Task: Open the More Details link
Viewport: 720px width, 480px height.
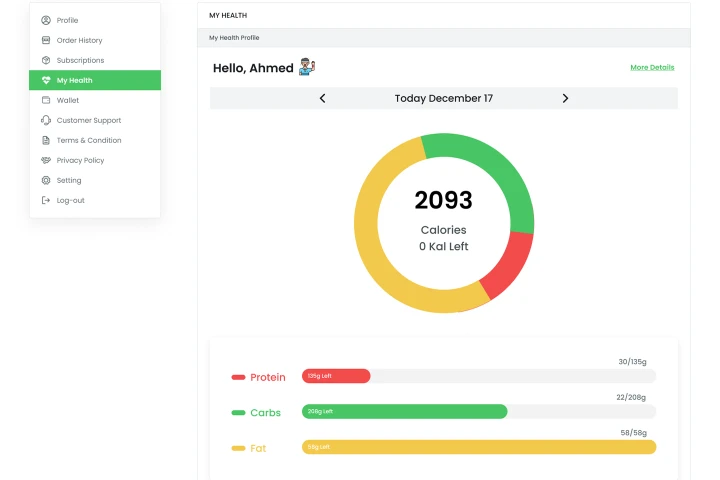Action: (652, 67)
